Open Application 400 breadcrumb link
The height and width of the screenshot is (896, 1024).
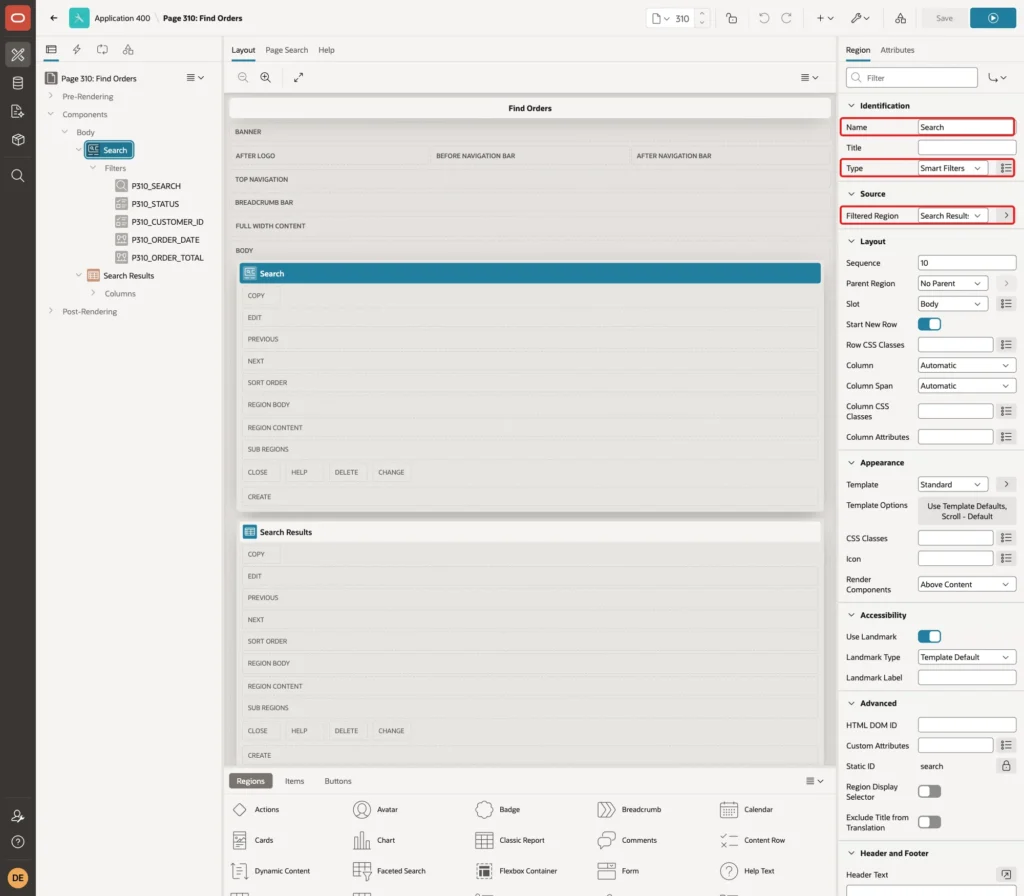pyautogui.click(x=122, y=18)
